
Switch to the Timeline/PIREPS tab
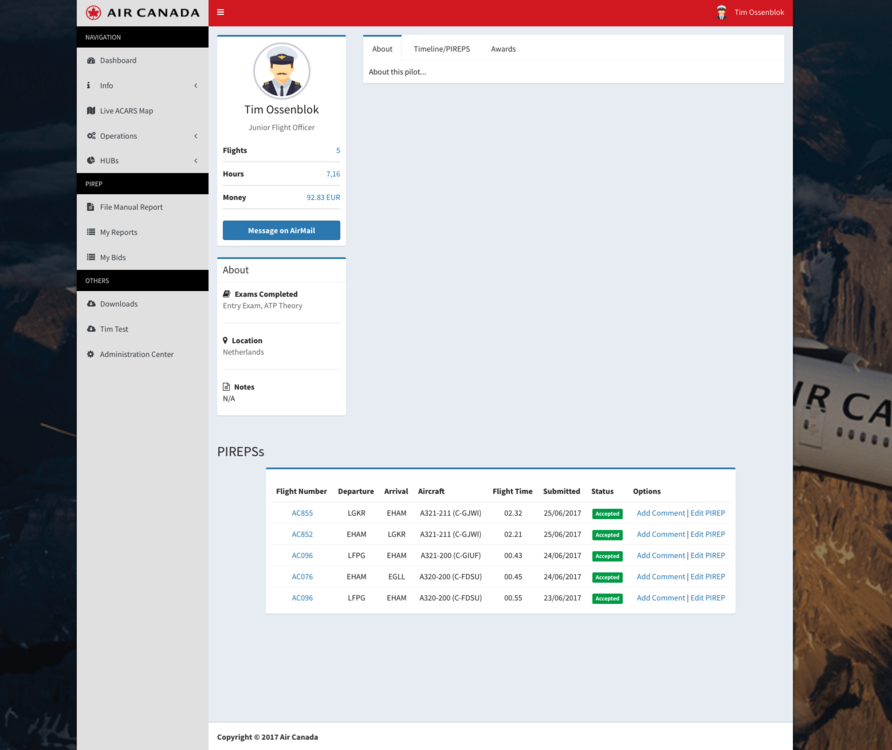441,49
